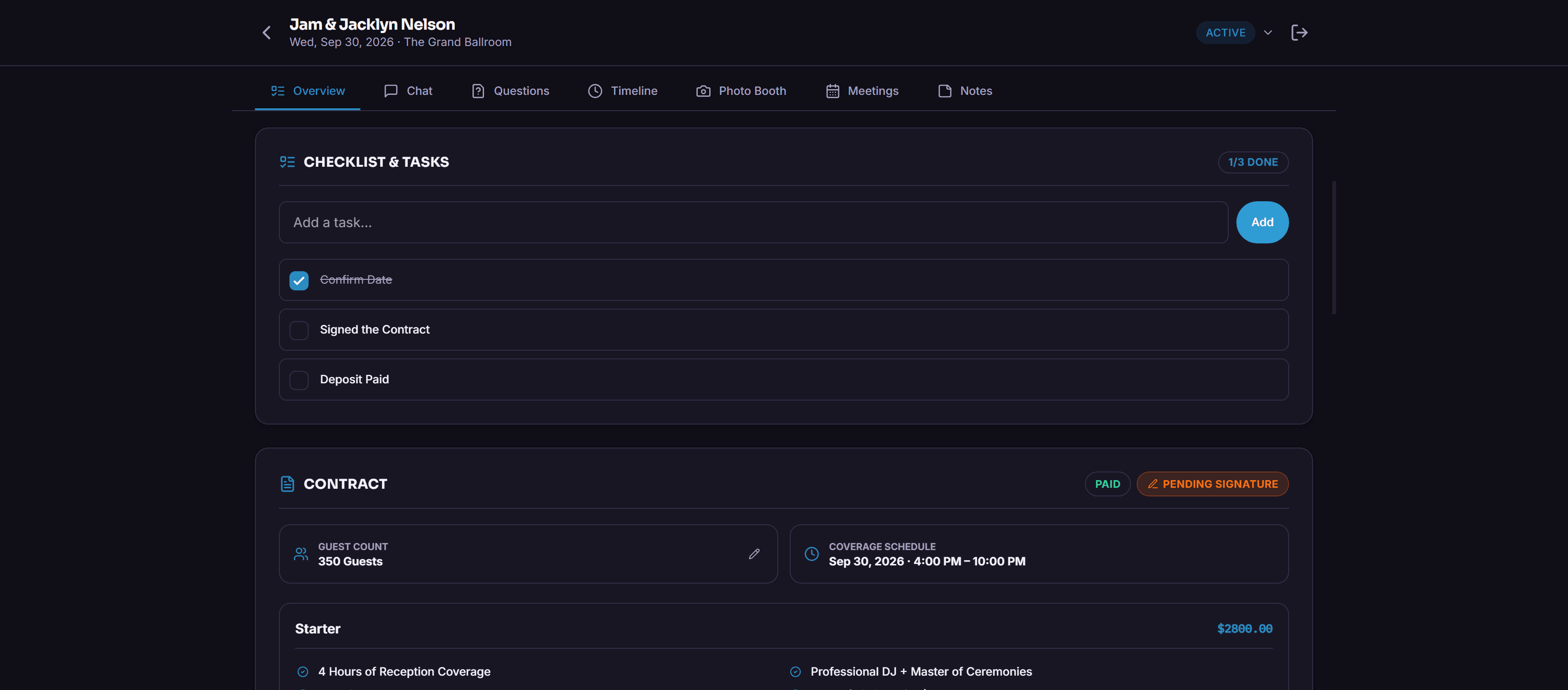Click the contract document icon

287,484
